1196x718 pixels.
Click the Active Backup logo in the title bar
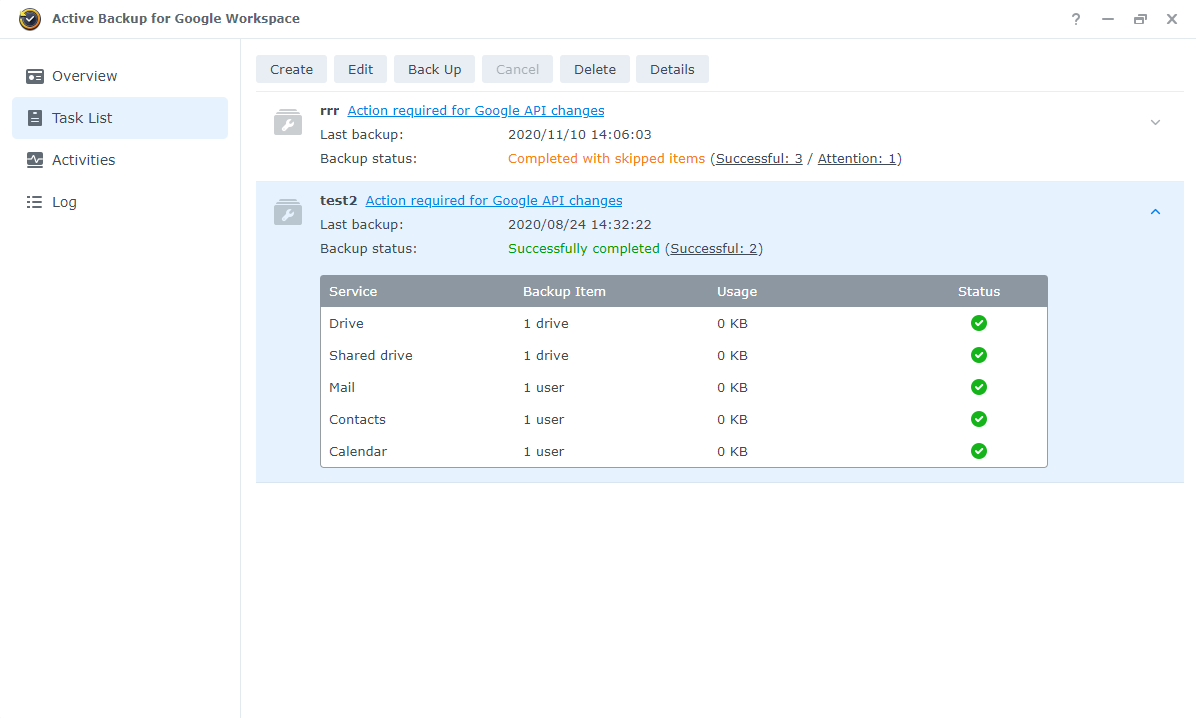coord(29,18)
